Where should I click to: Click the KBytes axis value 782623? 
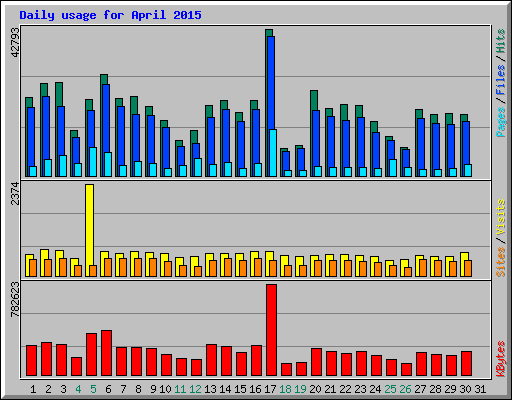click(x=15, y=299)
